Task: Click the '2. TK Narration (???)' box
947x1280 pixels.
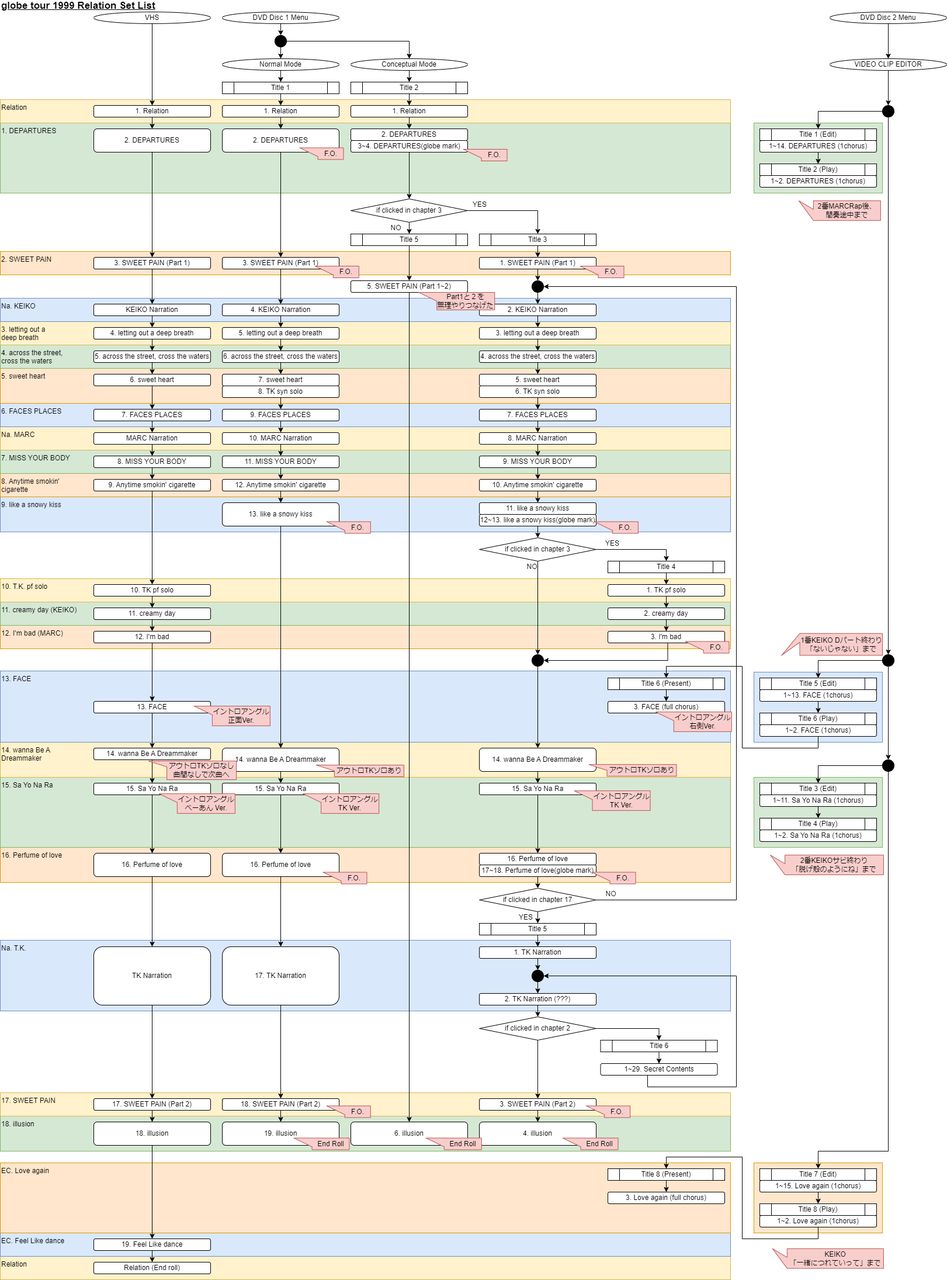Action: point(538,999)
